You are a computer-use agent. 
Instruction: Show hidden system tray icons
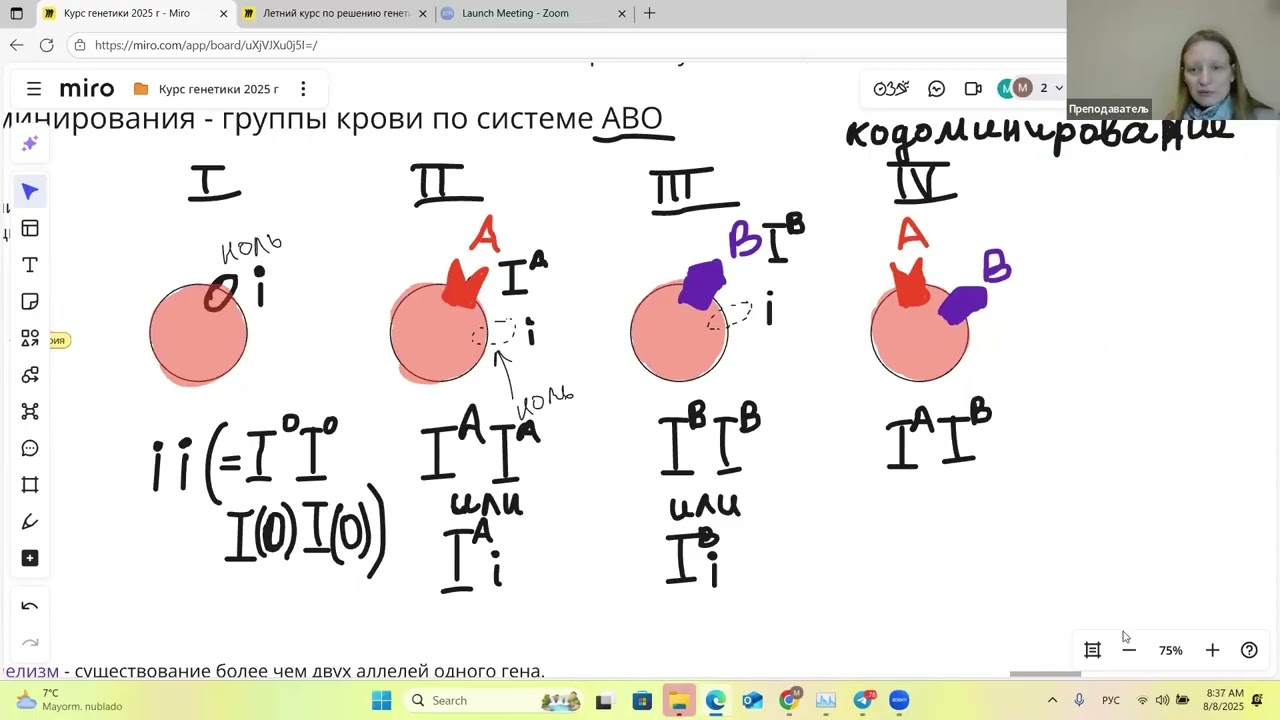(1052, 701)
